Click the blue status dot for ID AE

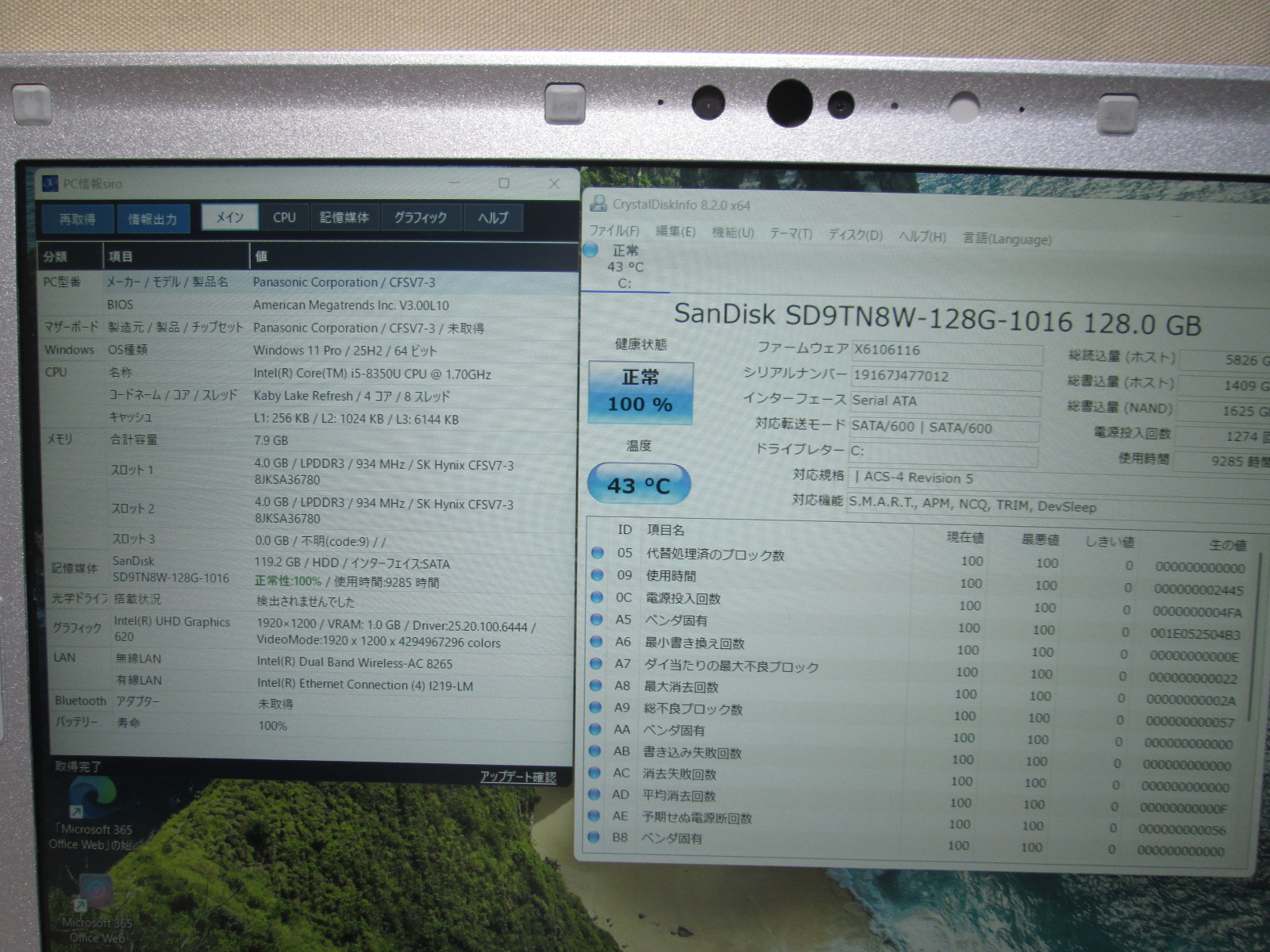click(593, 815)
